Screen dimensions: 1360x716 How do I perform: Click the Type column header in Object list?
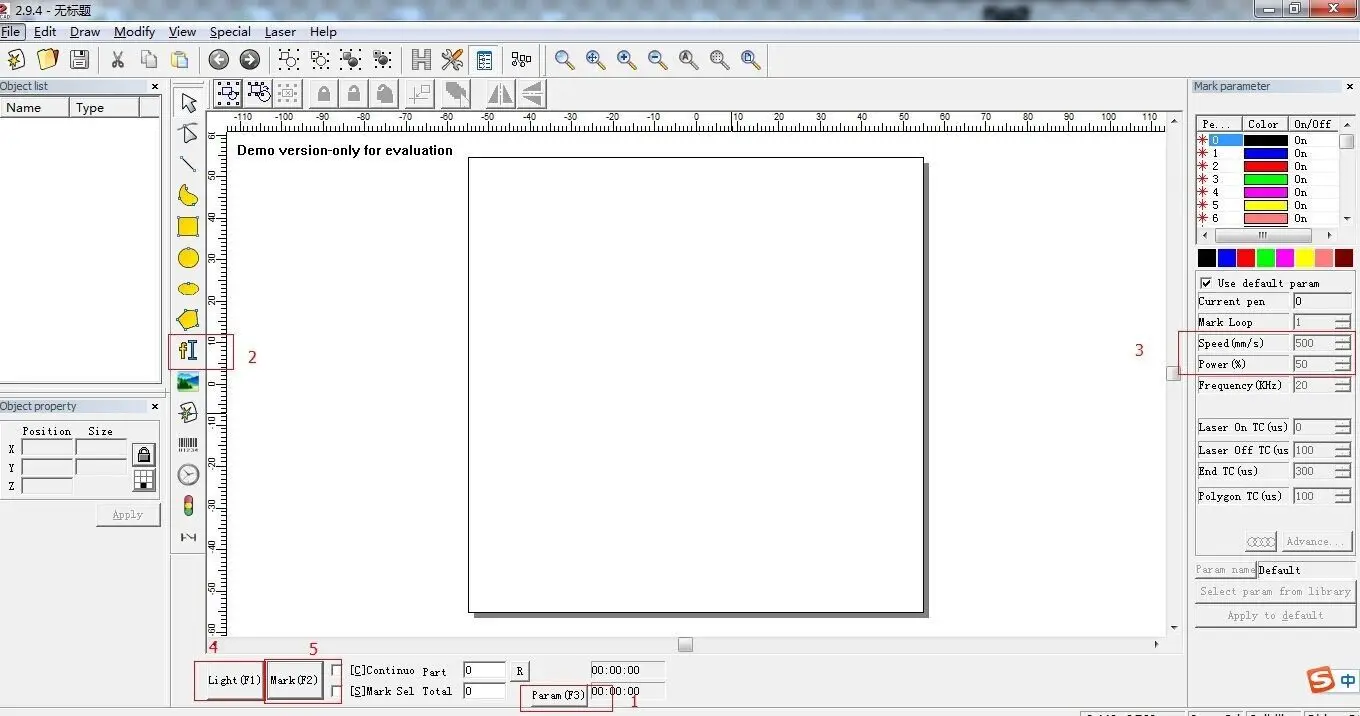[104, 108]
